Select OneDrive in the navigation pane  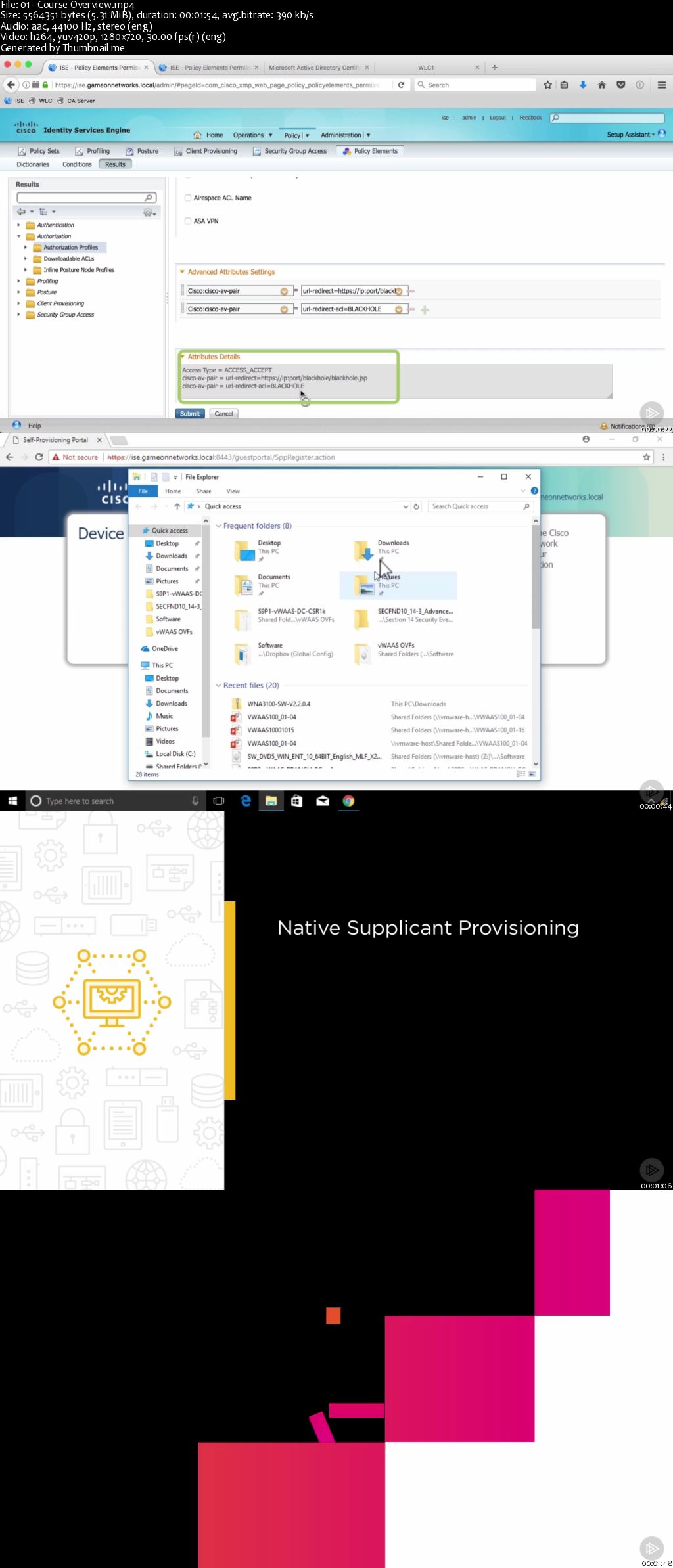tap(160, 648)
